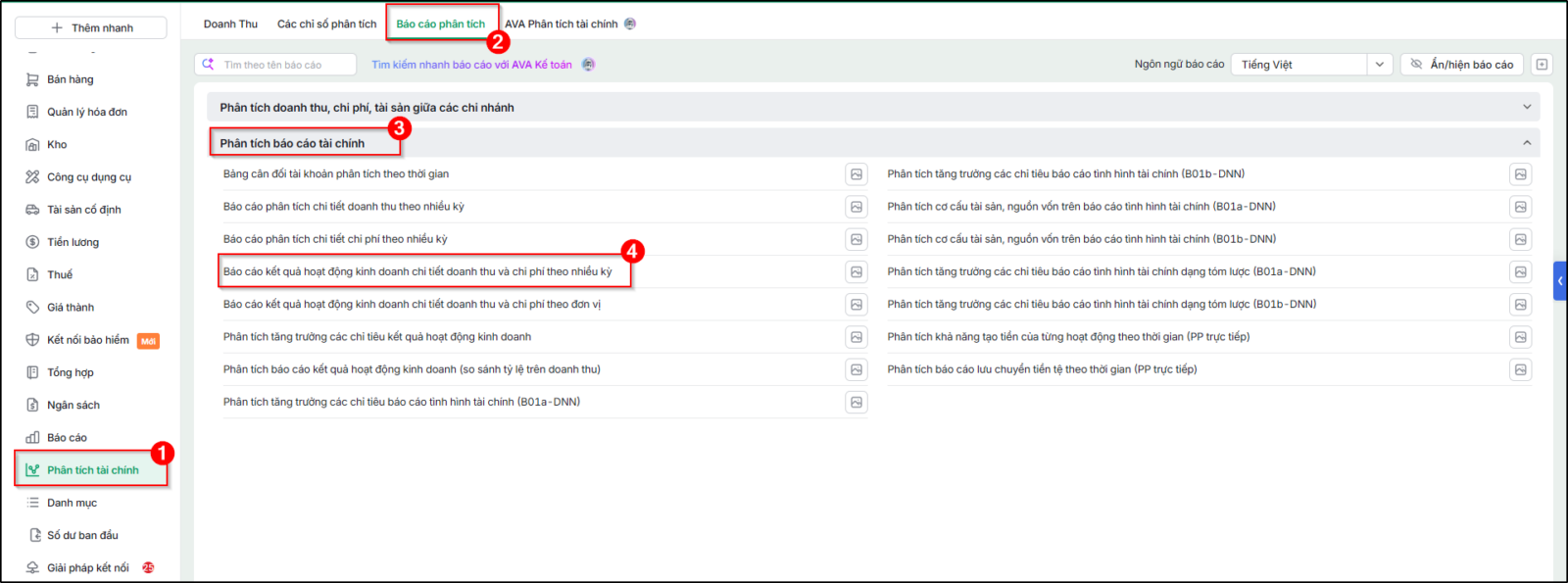Collapse Phân tích báo cáo tài chính section
This screenshot has height=583, width=1568.
pos(1527,143)
